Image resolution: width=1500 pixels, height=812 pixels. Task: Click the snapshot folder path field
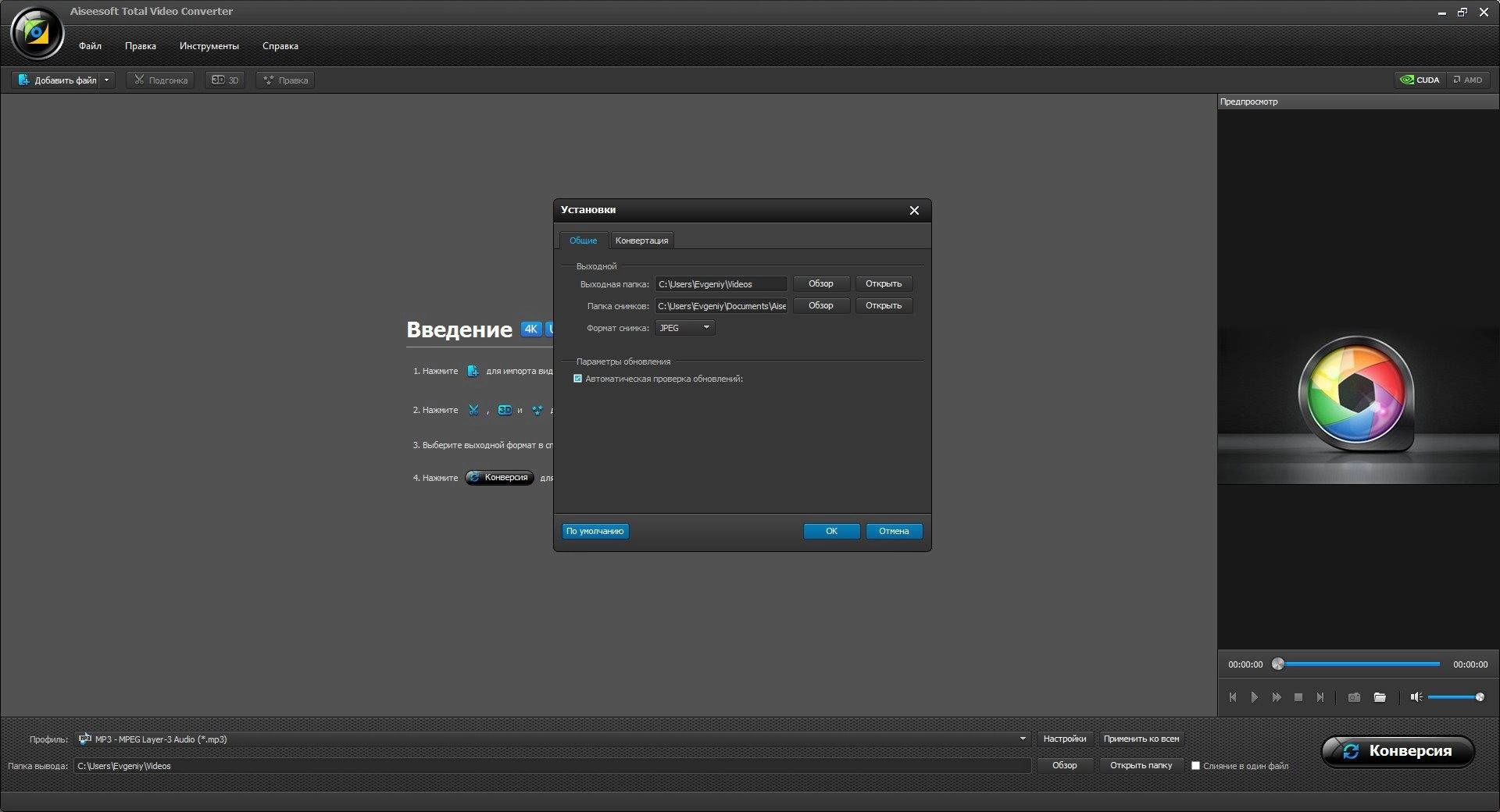pos(721,306)
